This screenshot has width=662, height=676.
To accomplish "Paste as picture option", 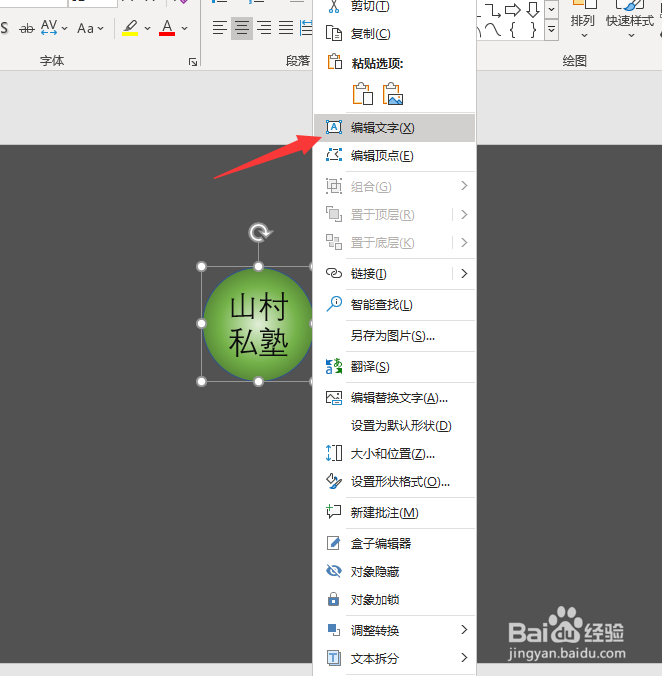I will tap(393, 94).
